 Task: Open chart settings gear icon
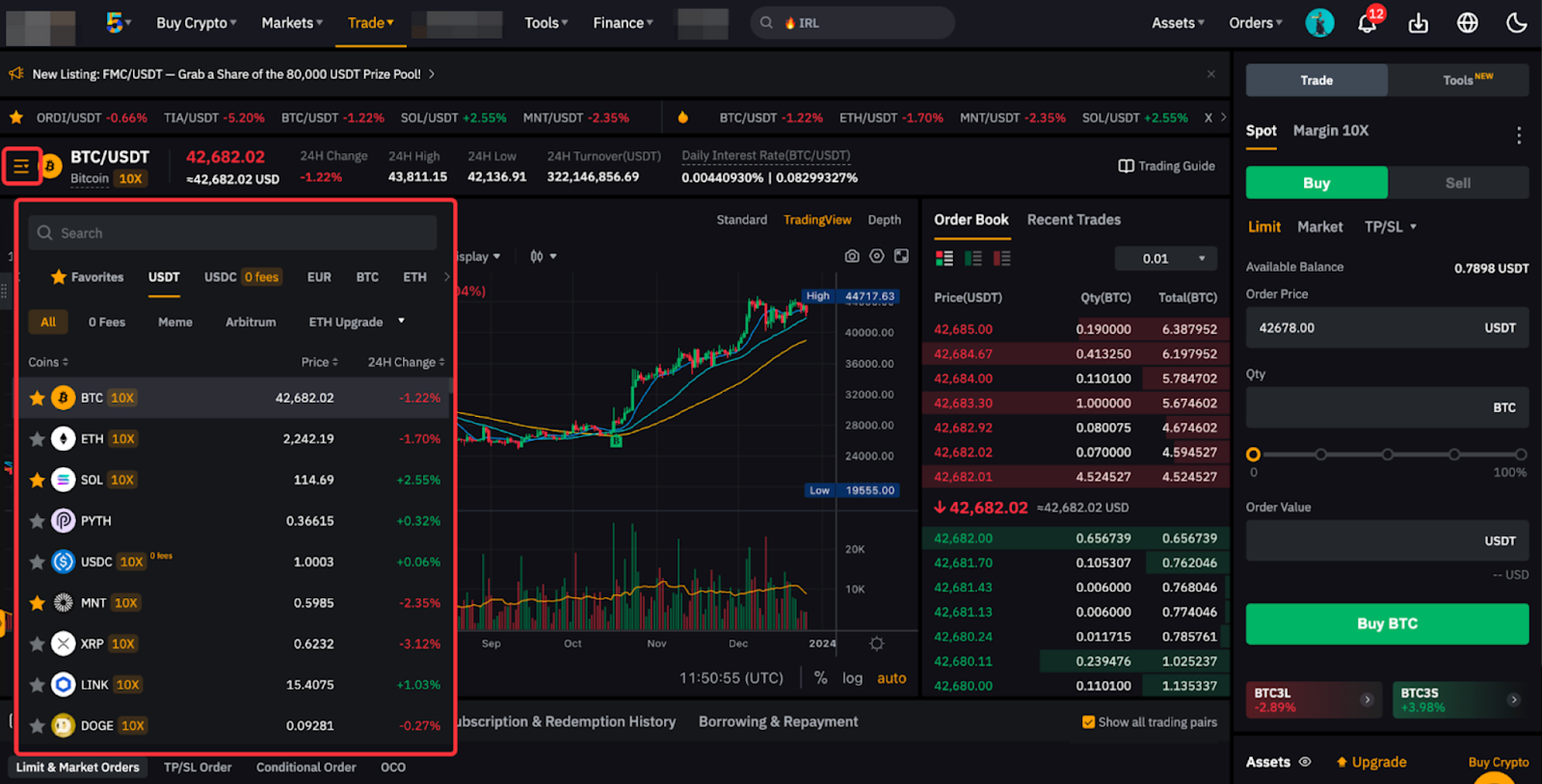(876, 643)
